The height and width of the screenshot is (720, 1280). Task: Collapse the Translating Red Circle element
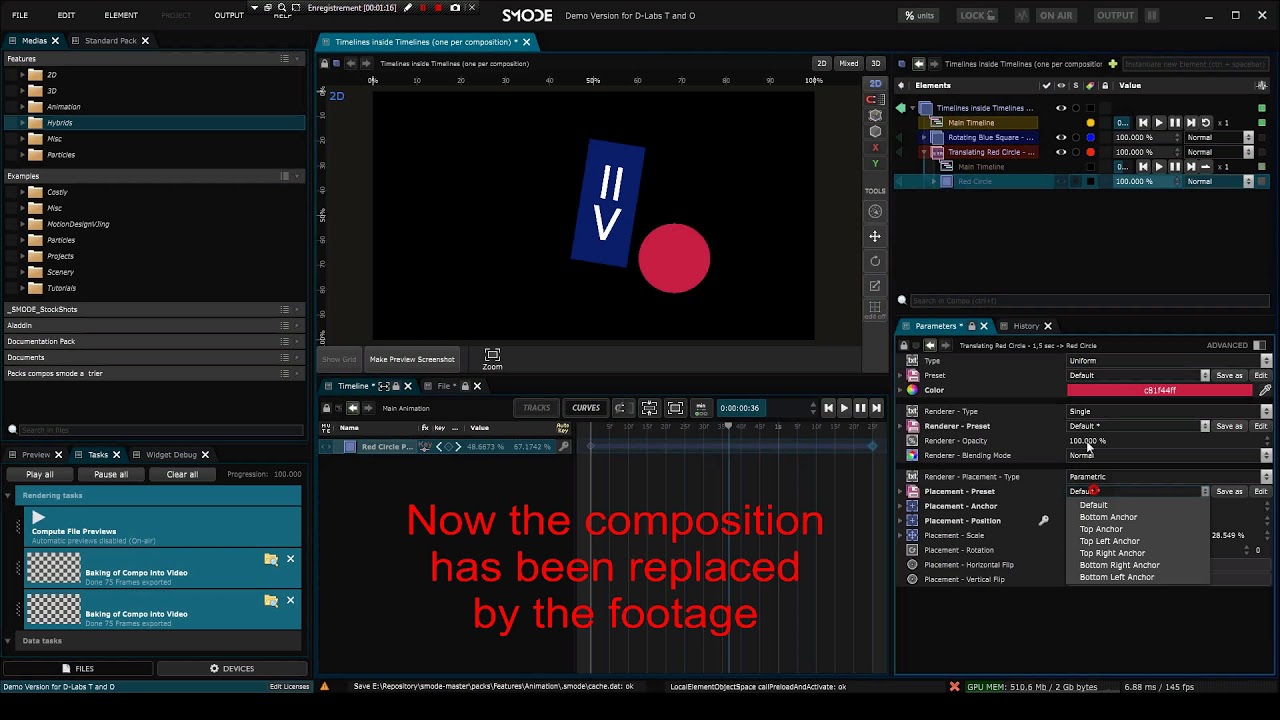click(924, 152)
